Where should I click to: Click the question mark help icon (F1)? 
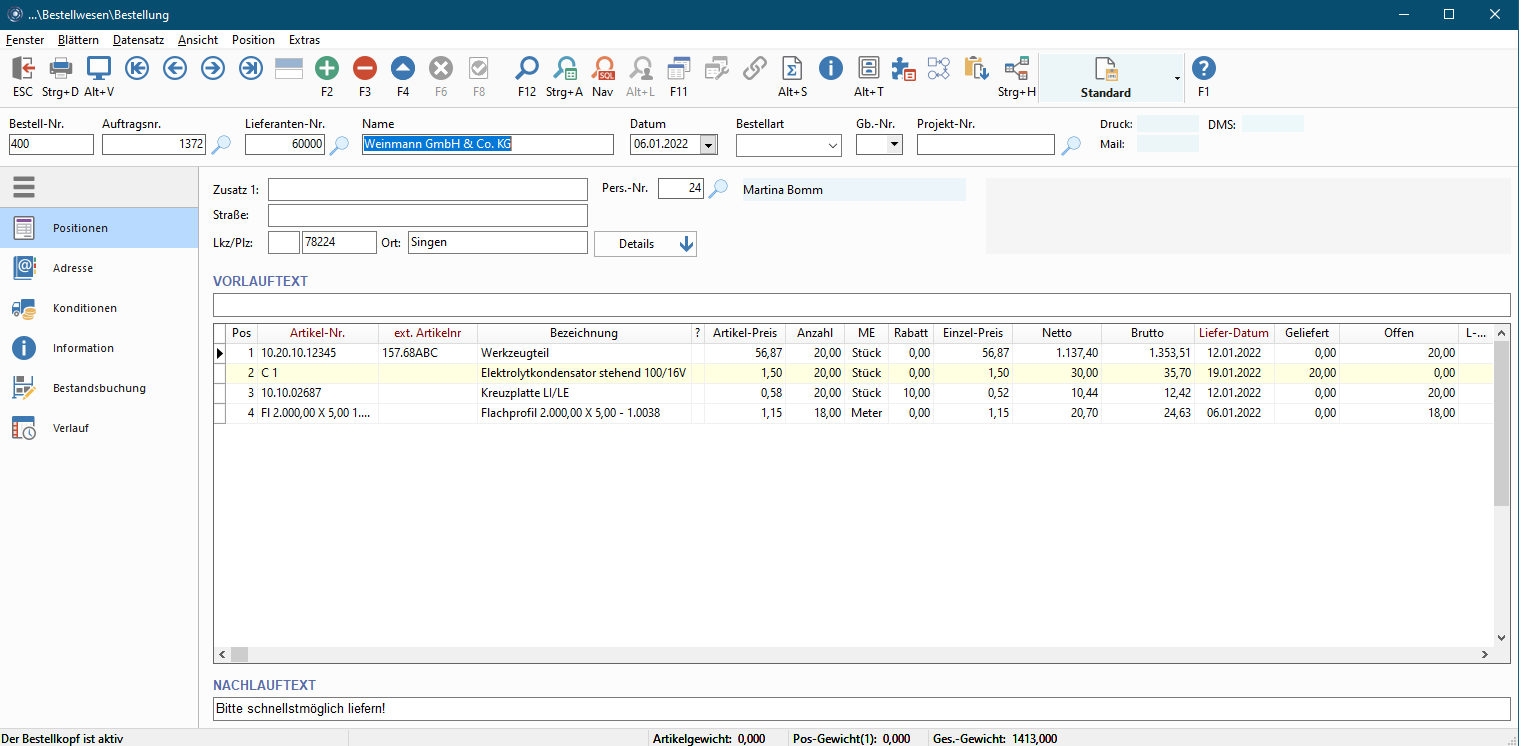(x=1204, y=68)
